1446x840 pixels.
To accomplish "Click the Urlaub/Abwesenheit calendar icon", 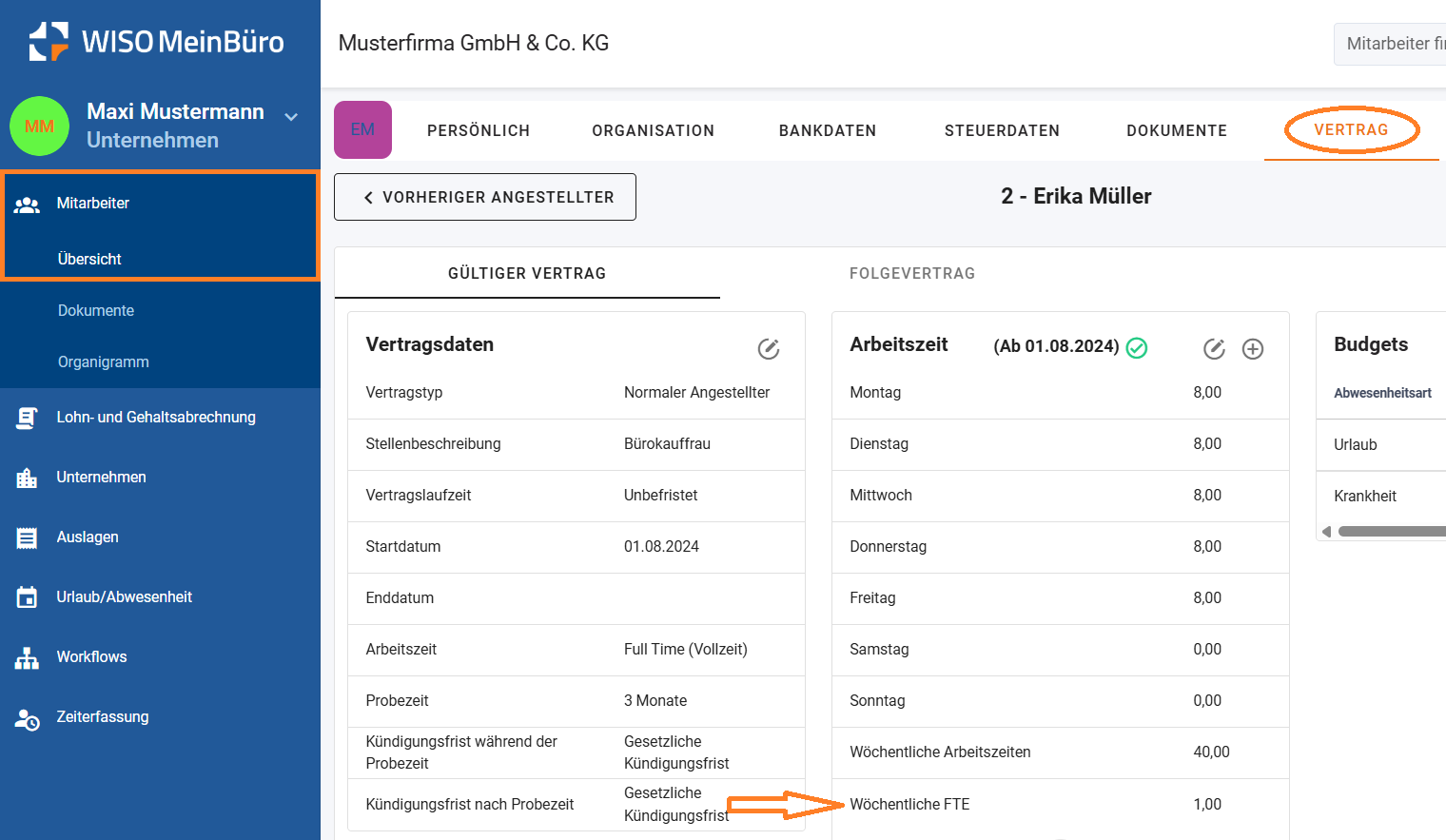I will pyautogui.click(x=27, y=597).
